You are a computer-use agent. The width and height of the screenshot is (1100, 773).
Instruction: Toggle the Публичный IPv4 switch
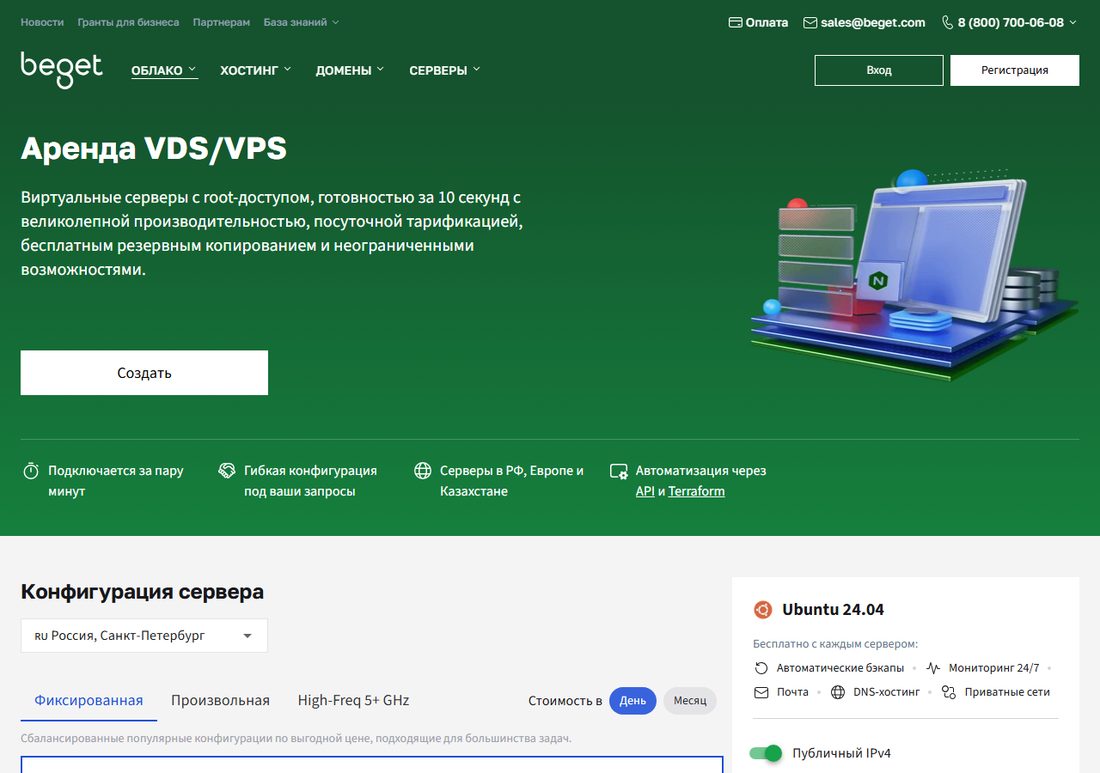pyautogui.click(x=765, y=753)
